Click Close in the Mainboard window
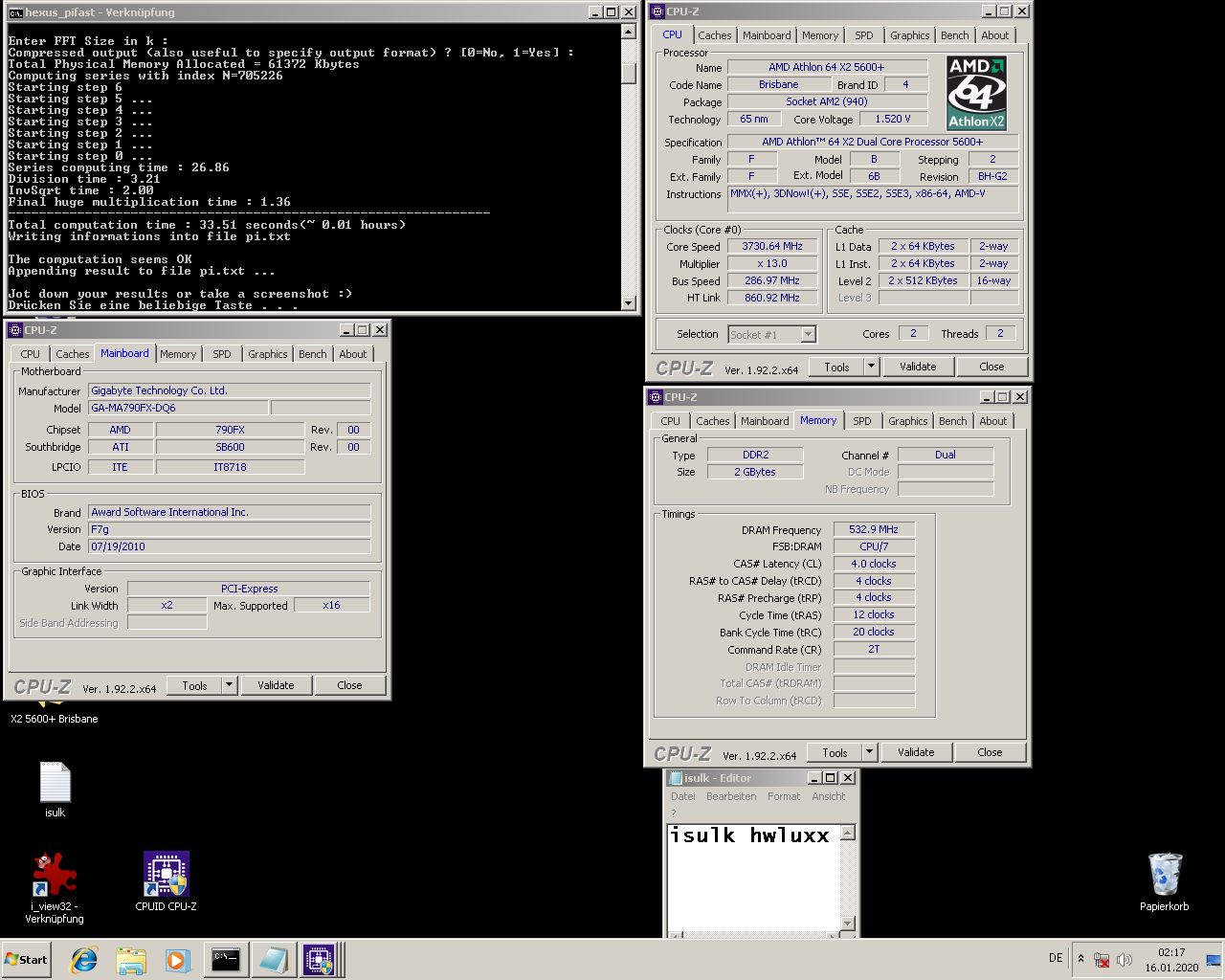 pos(349,685)
